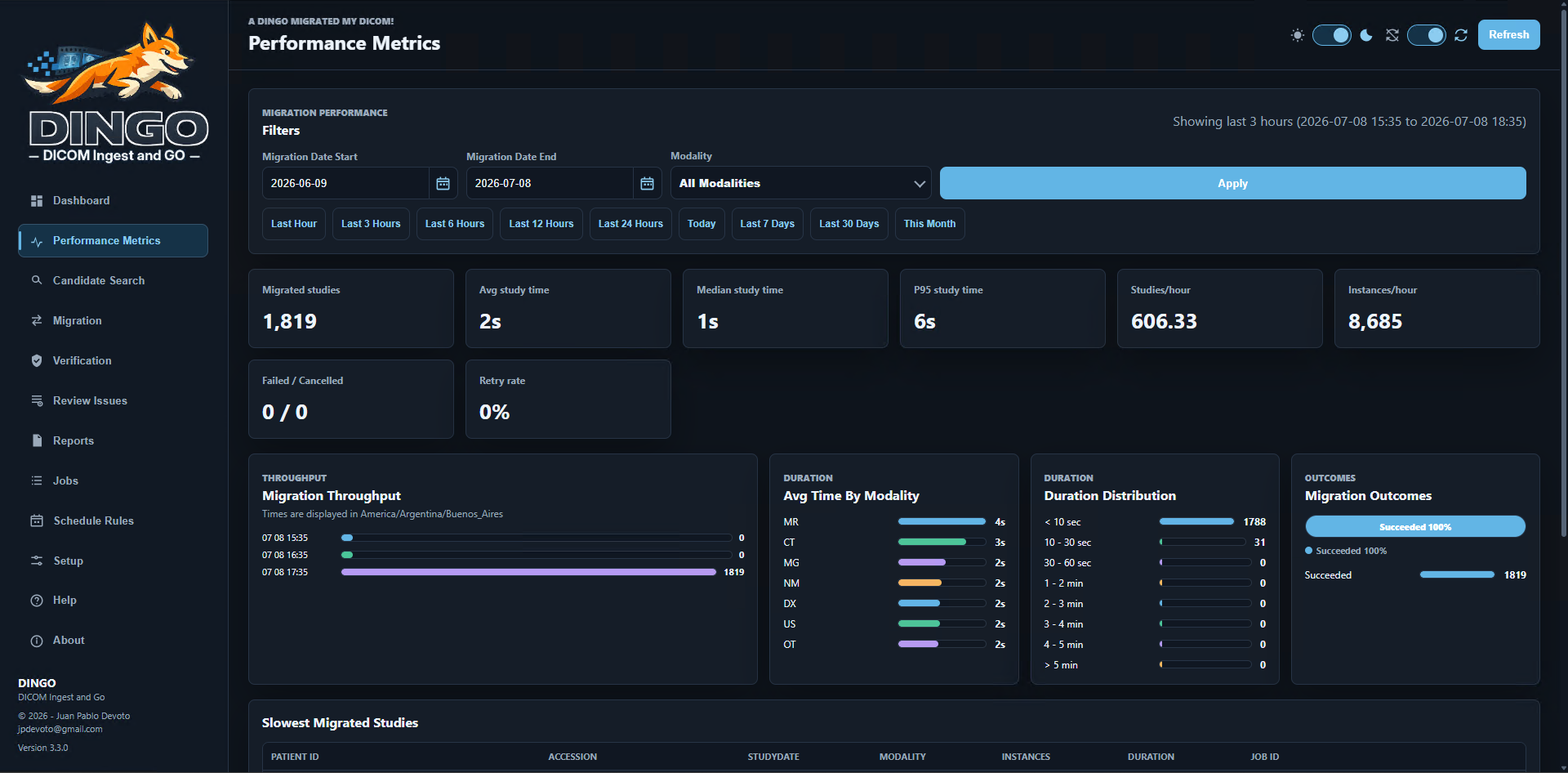Click the Reports document icon

[37, 440]
